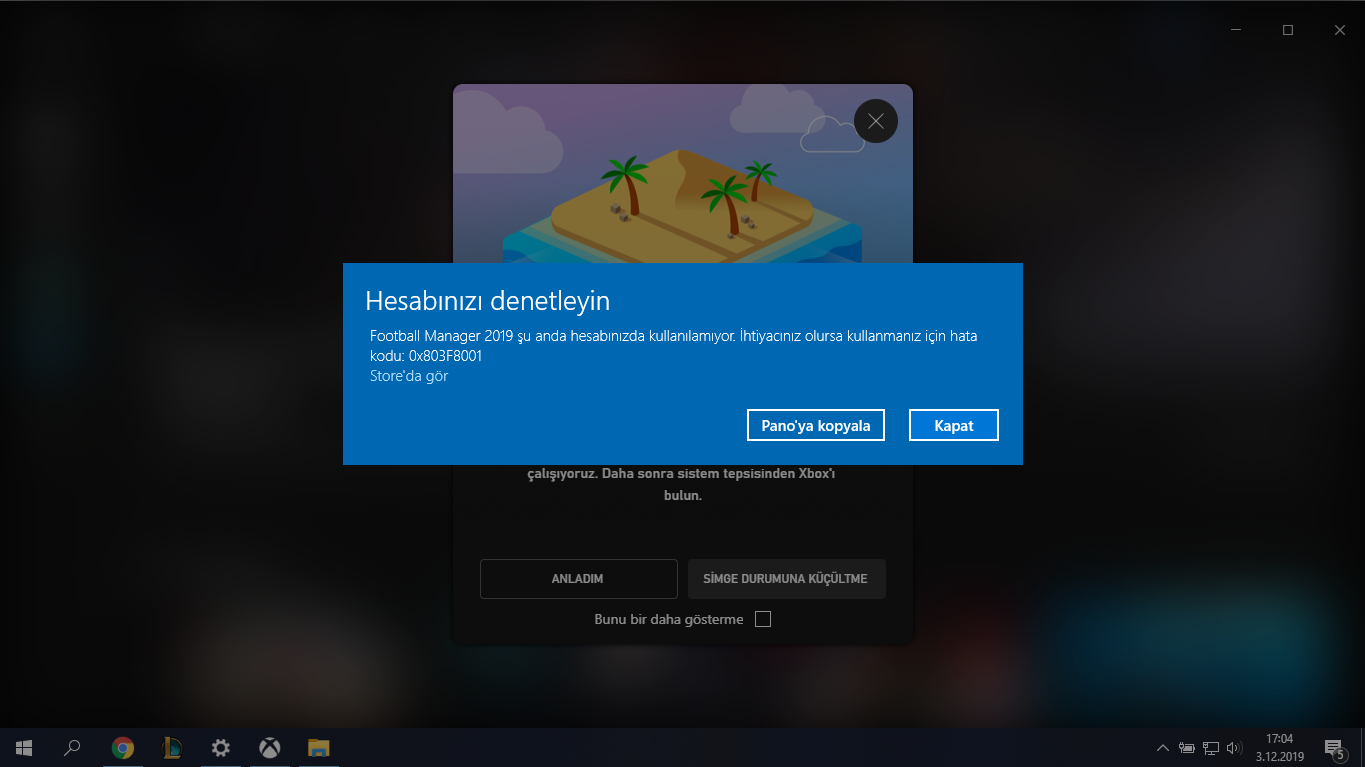The height and width of the screenshot is (767, 1365).
Task: Open Google Chrome from taskbar
Action: pyautogui.click(x=123, y=747)
